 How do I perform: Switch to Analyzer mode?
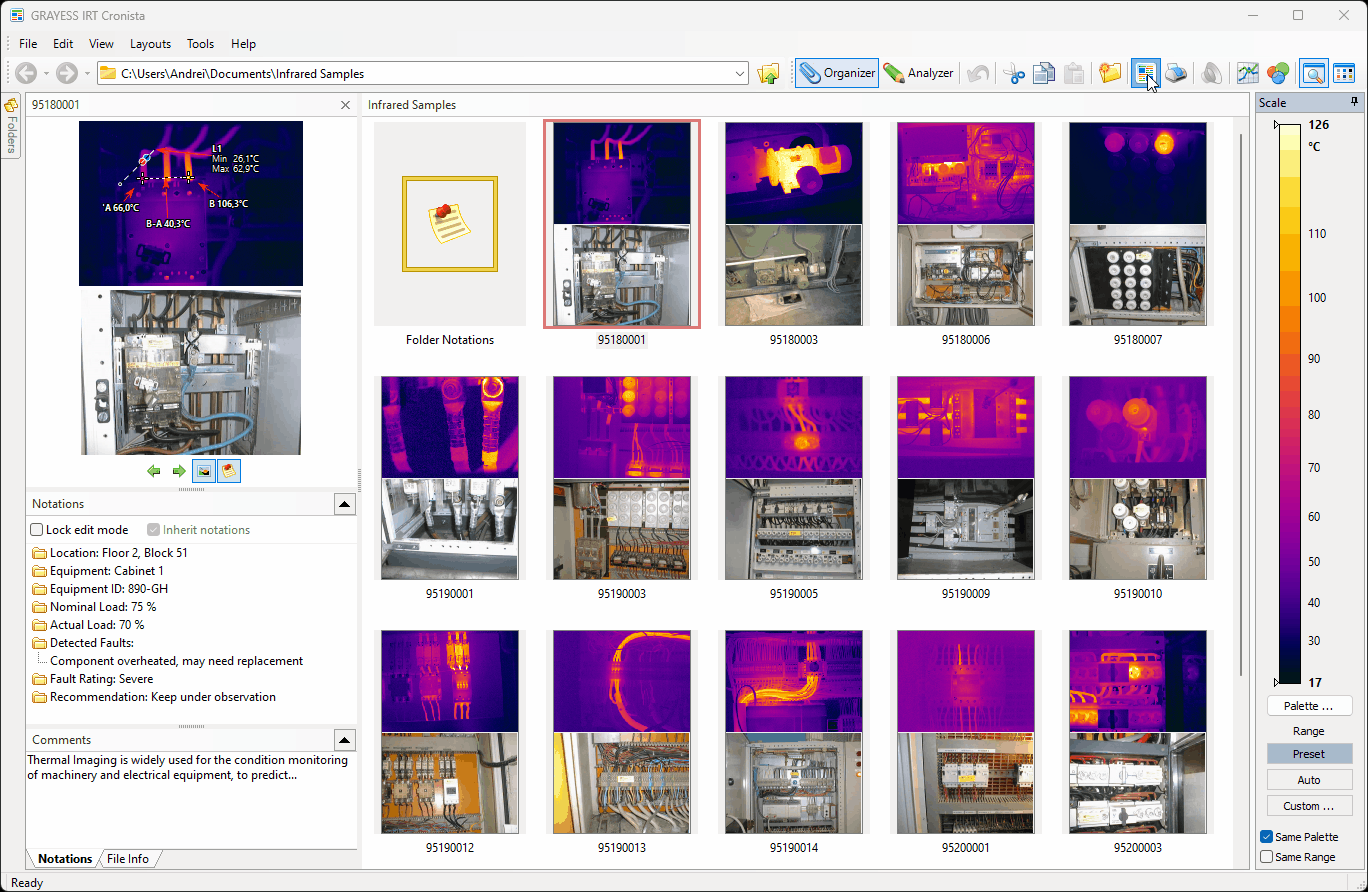tap(918, 73)
